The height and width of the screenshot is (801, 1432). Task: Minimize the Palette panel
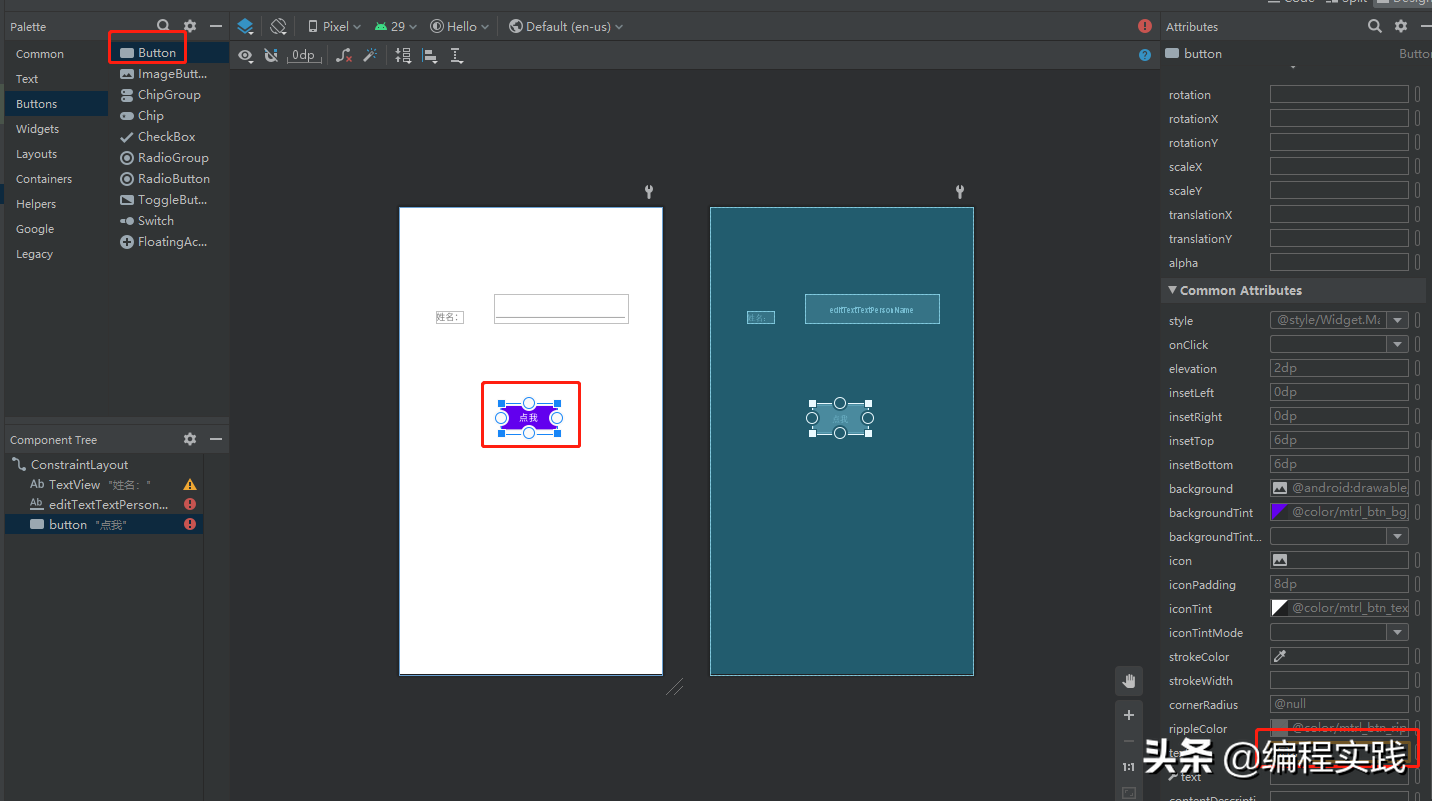click(216, 27)
